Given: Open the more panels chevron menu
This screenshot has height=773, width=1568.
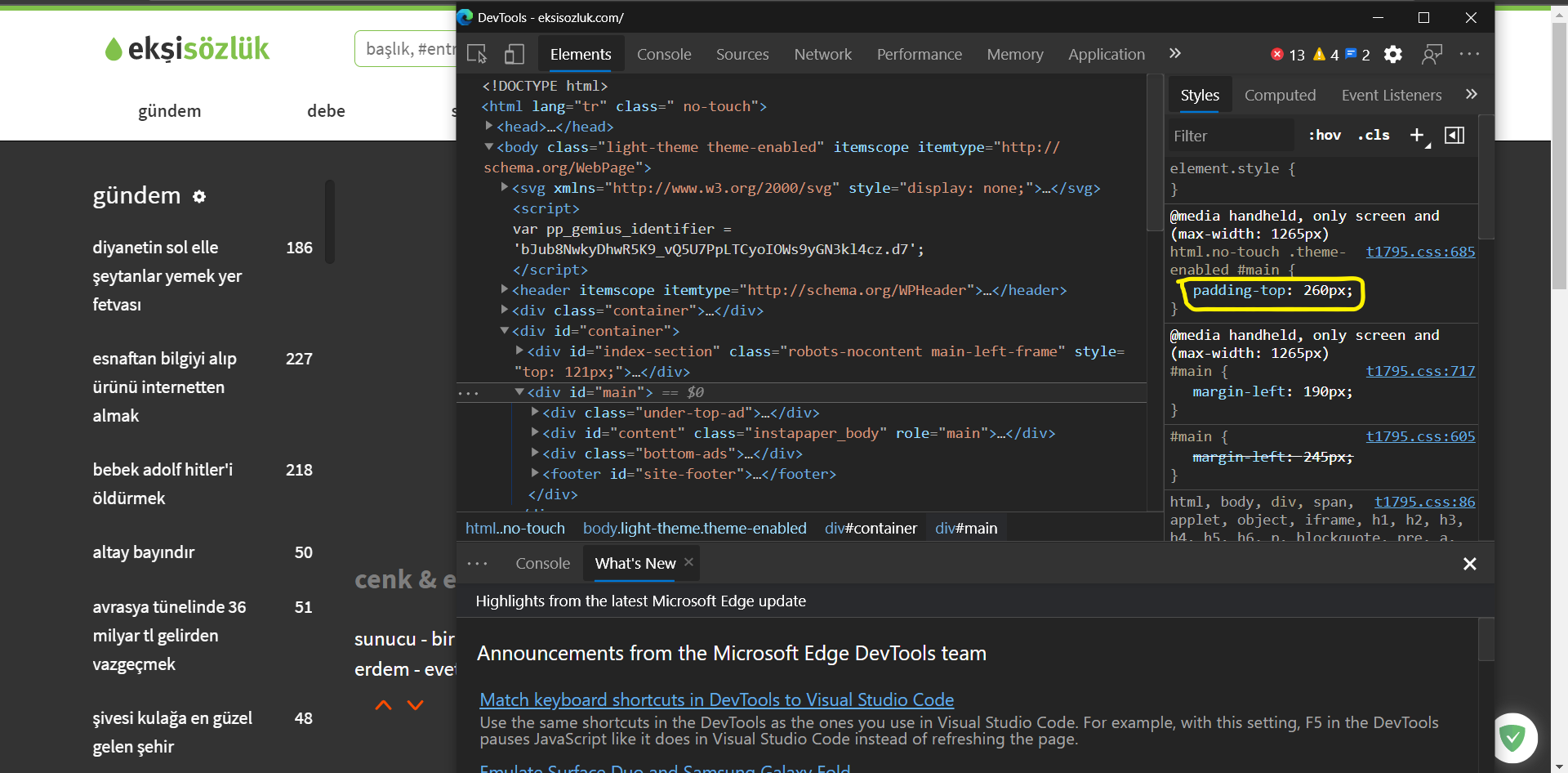Looking at the screenshot, I should [x=1174, y=54].
